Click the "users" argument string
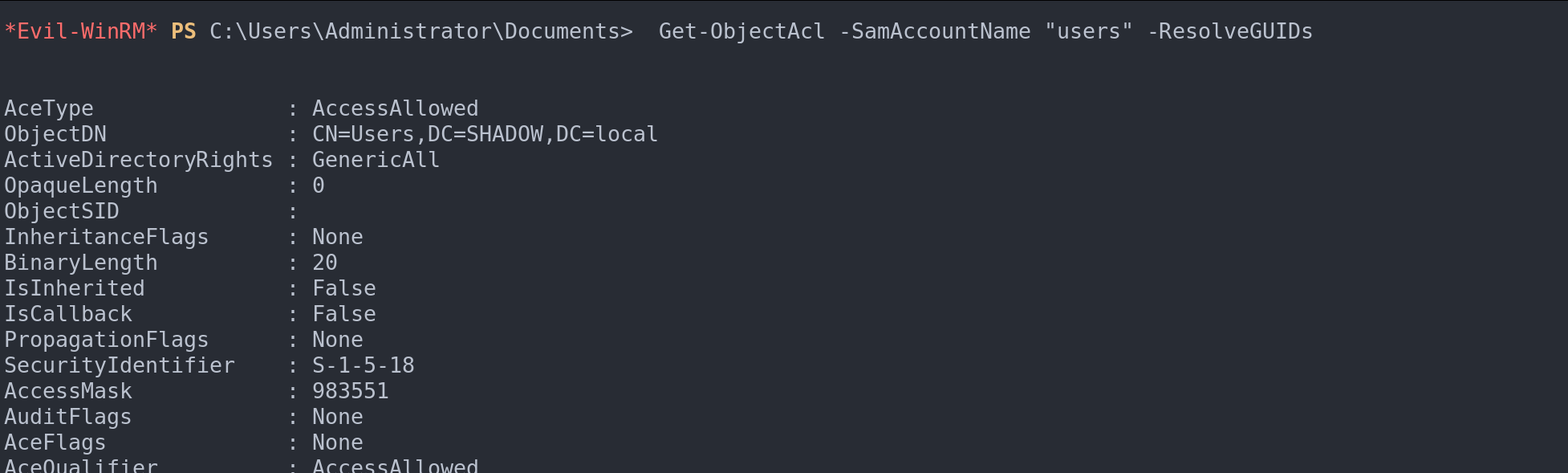Viewport: 1568px width, 473px height. coord(1089,31)
